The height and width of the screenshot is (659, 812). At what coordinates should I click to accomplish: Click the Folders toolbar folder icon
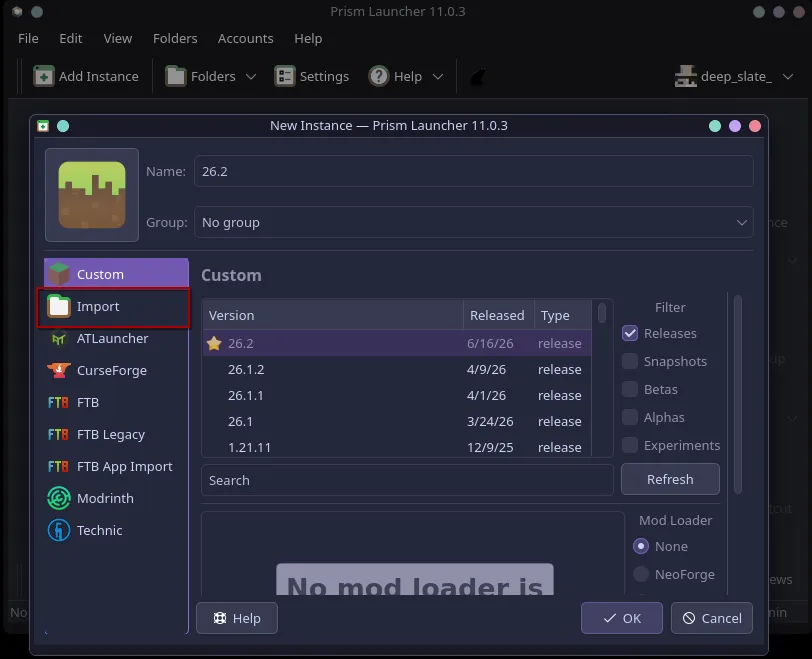175,77
